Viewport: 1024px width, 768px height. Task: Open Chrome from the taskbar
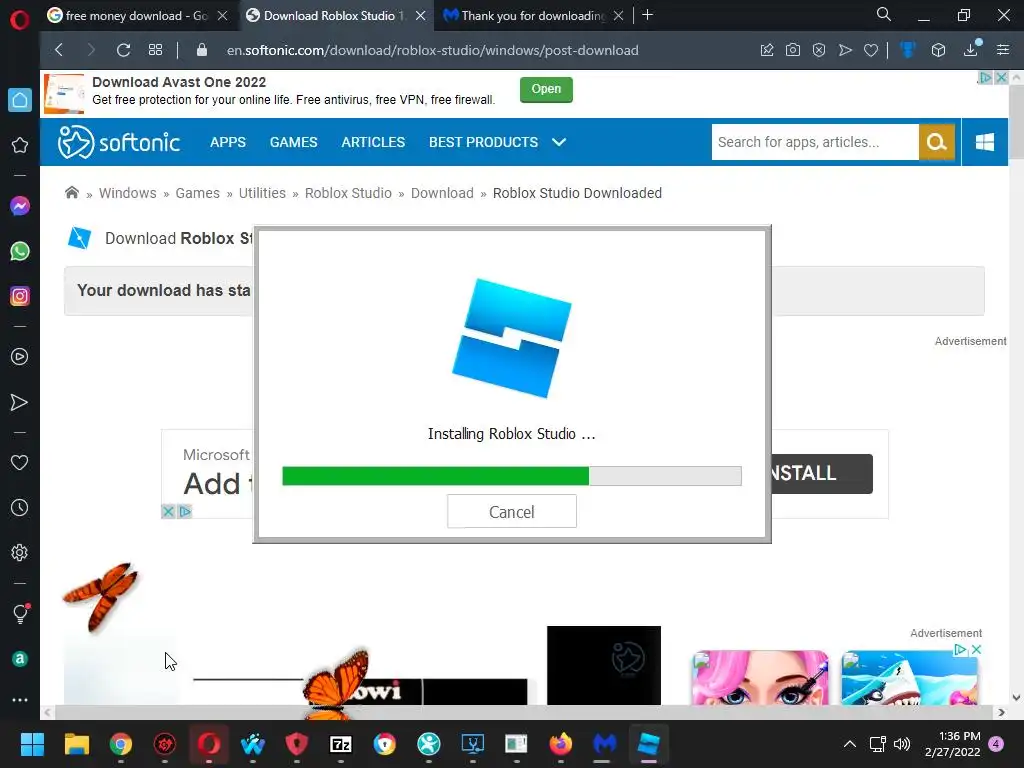[x=121, y=744]
